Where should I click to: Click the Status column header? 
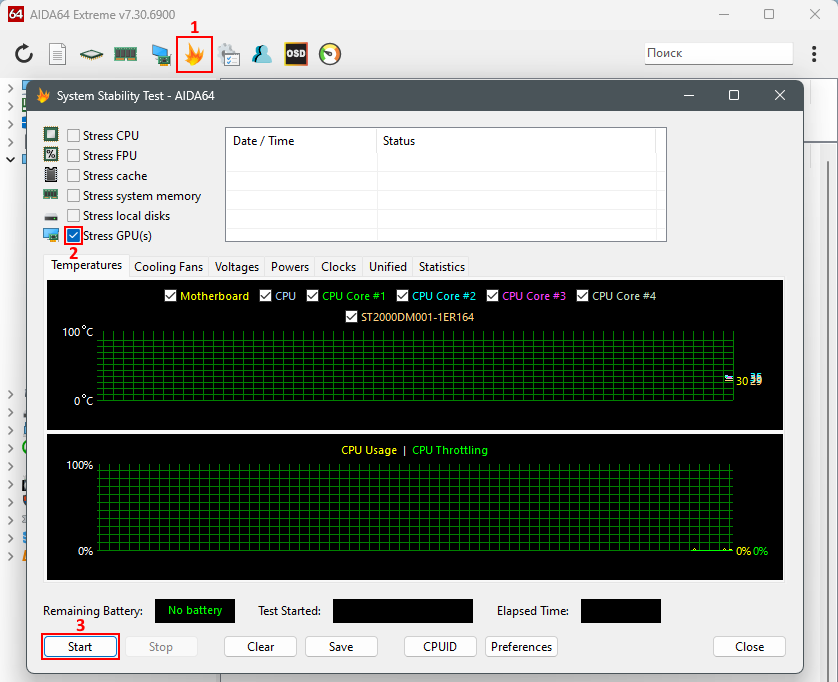point(516,141)
